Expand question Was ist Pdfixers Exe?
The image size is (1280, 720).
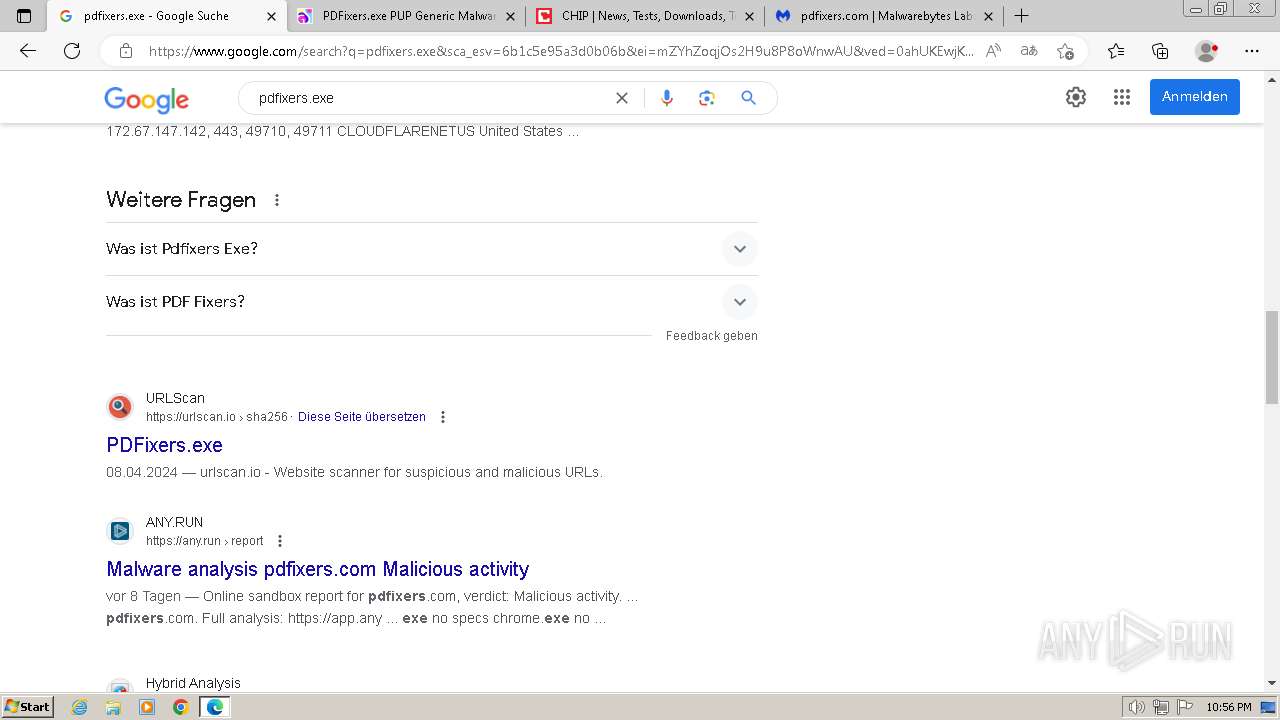[x=432, y=249]
